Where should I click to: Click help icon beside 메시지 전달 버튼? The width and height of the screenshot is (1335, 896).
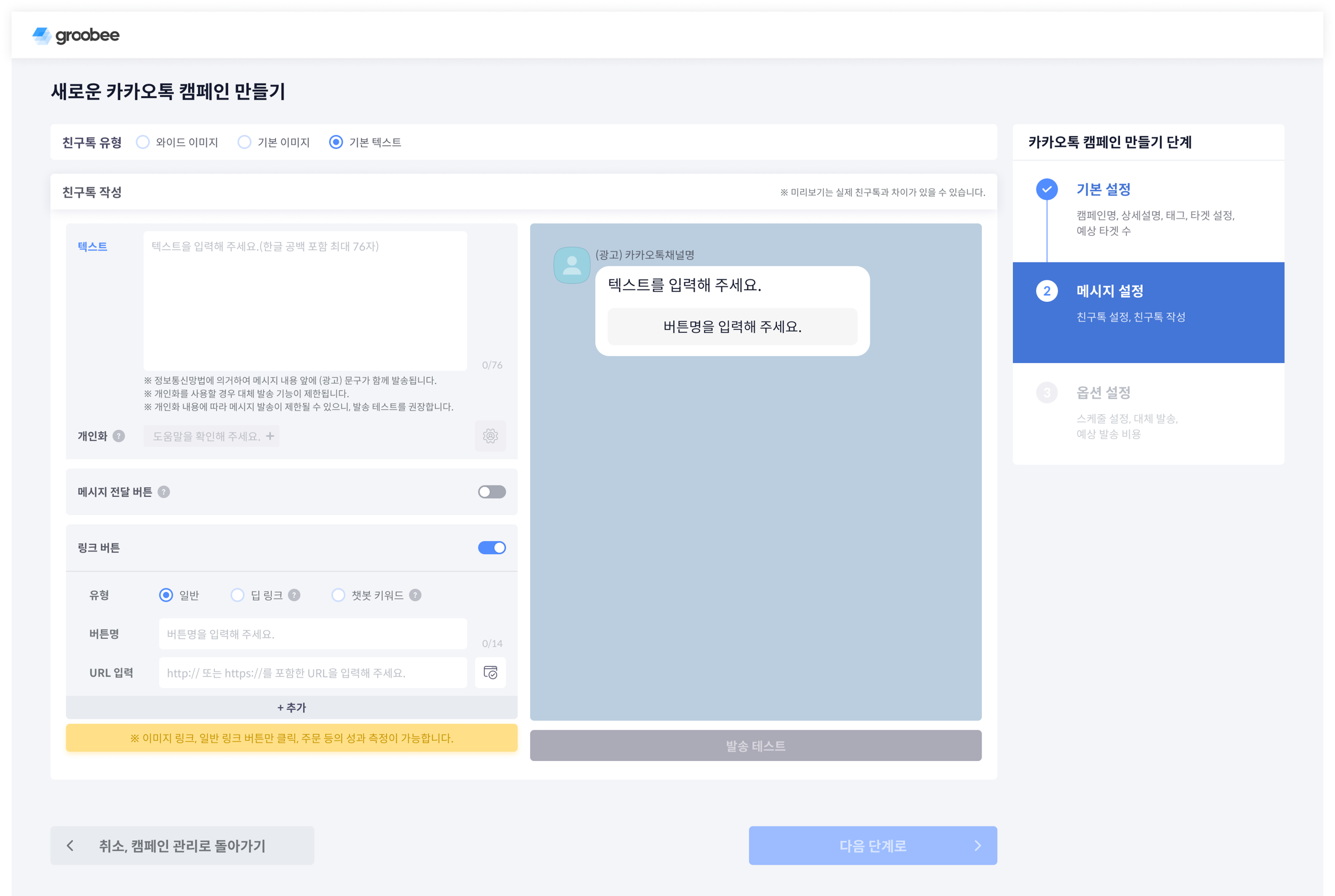[164, 492]
